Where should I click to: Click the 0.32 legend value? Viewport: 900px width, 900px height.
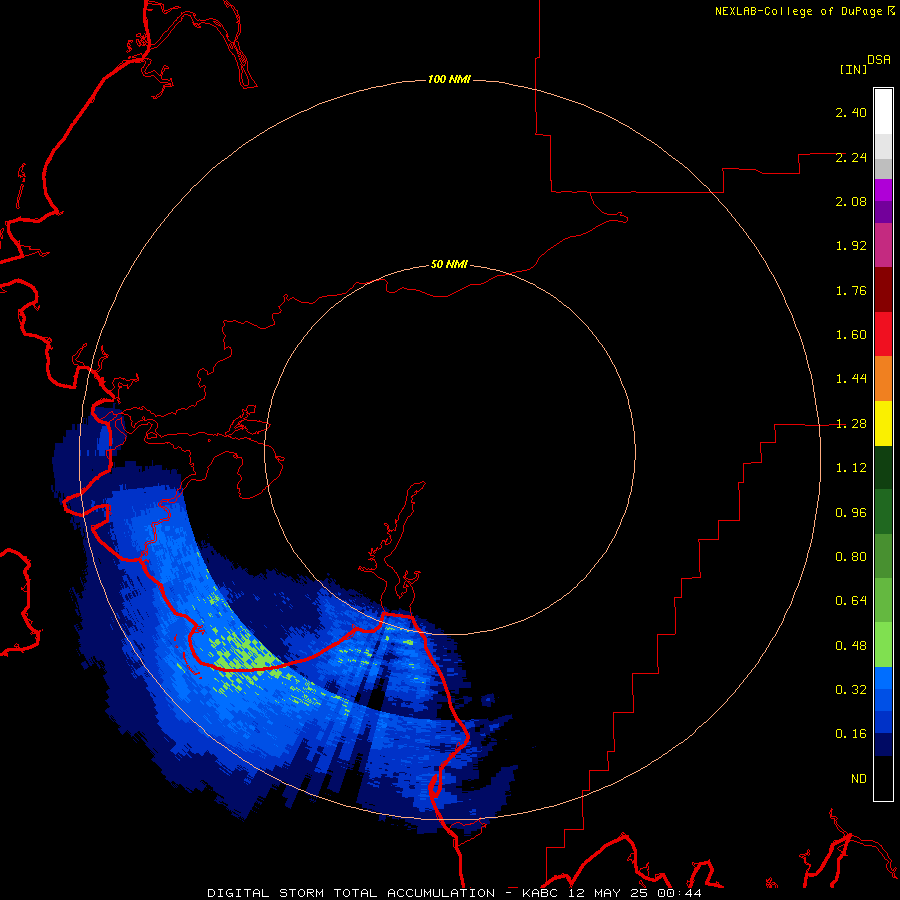click(851, 690)
